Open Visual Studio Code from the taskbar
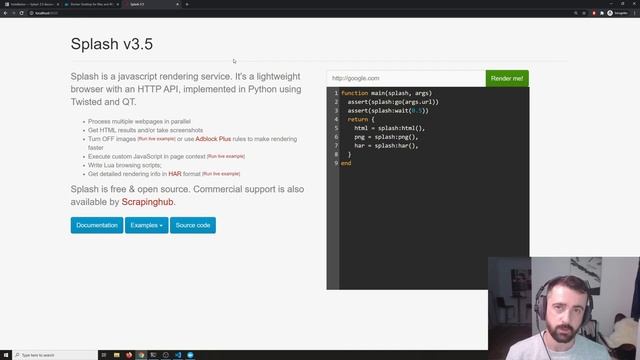This screenshot has height=360, width=640. [x=178, y=355]
